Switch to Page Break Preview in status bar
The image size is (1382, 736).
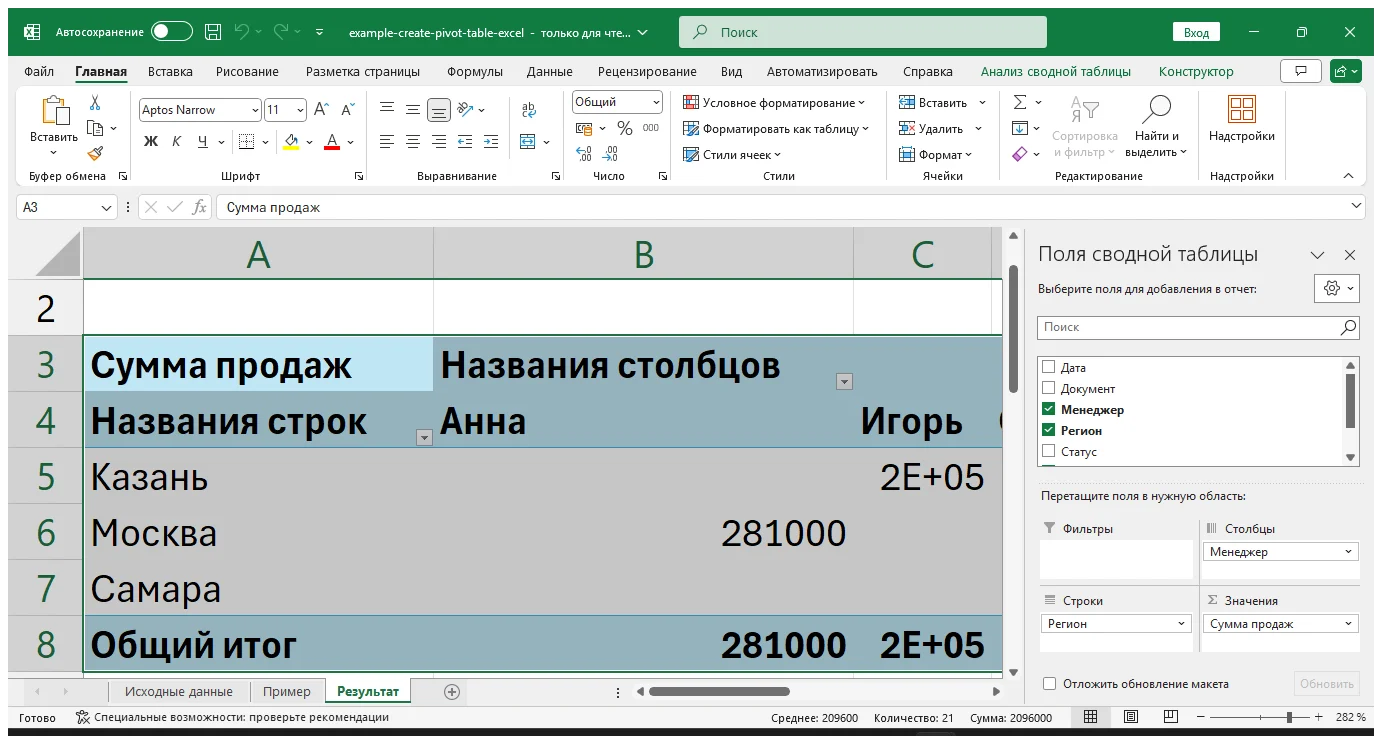coord(1169,717)
